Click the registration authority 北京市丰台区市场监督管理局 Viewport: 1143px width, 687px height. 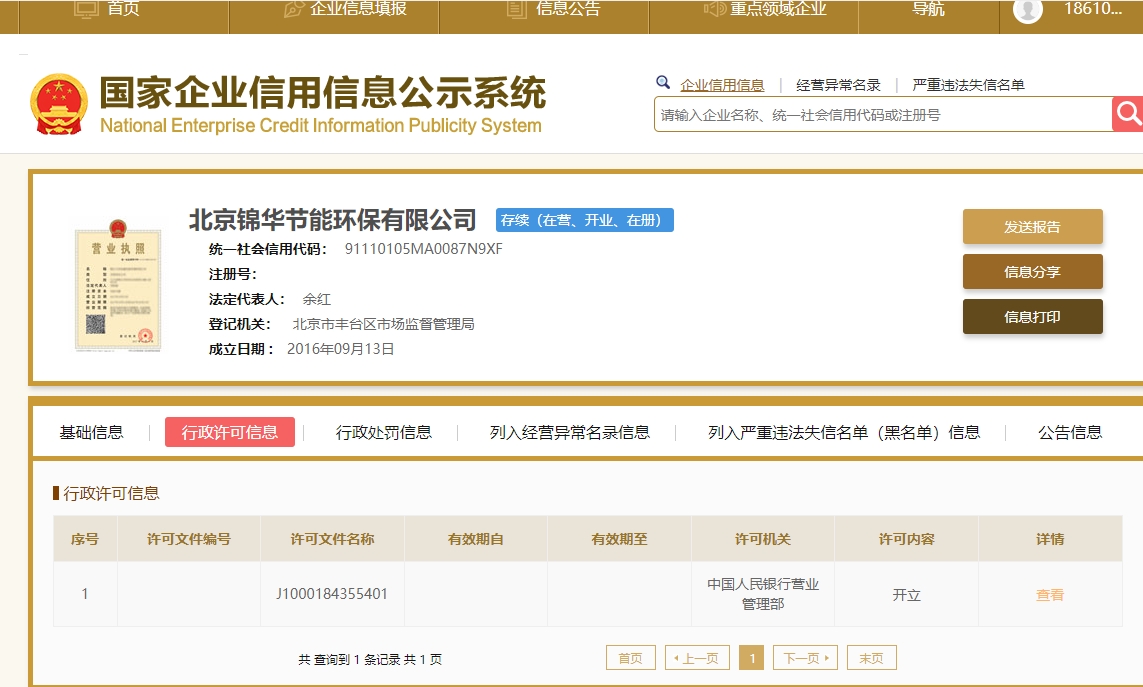point(383,324)
